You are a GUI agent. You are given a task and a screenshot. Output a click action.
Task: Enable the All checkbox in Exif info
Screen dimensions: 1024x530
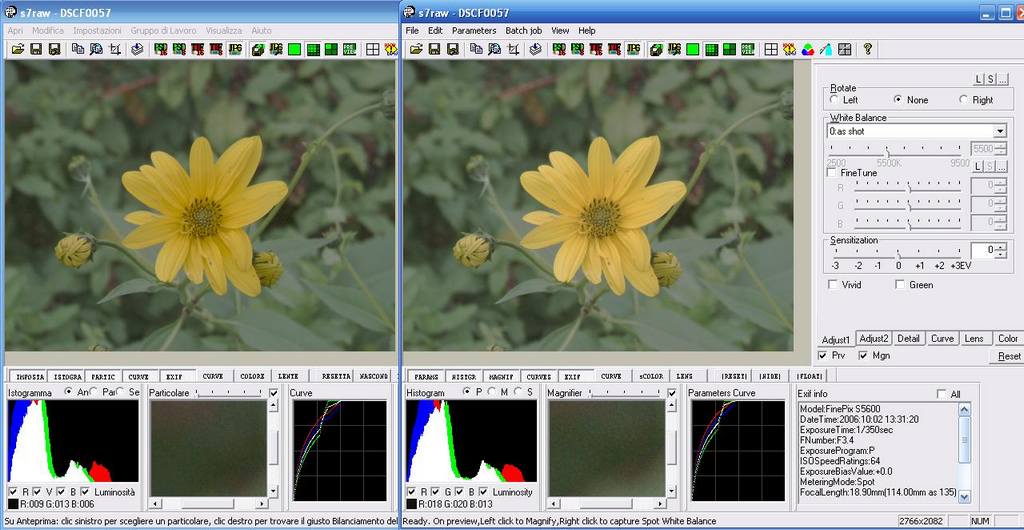(x=941, y=394)
